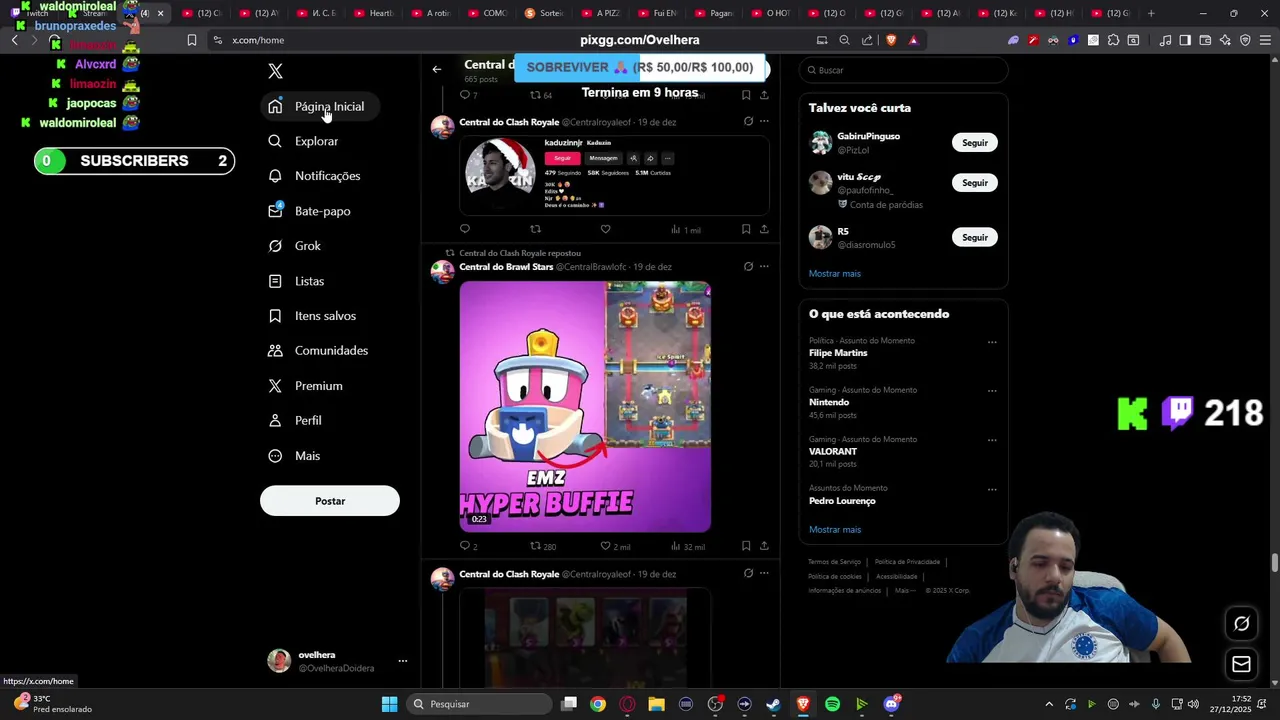Open the Pedro Lourenço trending topic
The height and width of the screenshot is (720, 1280).
click(x=842, y=501)
